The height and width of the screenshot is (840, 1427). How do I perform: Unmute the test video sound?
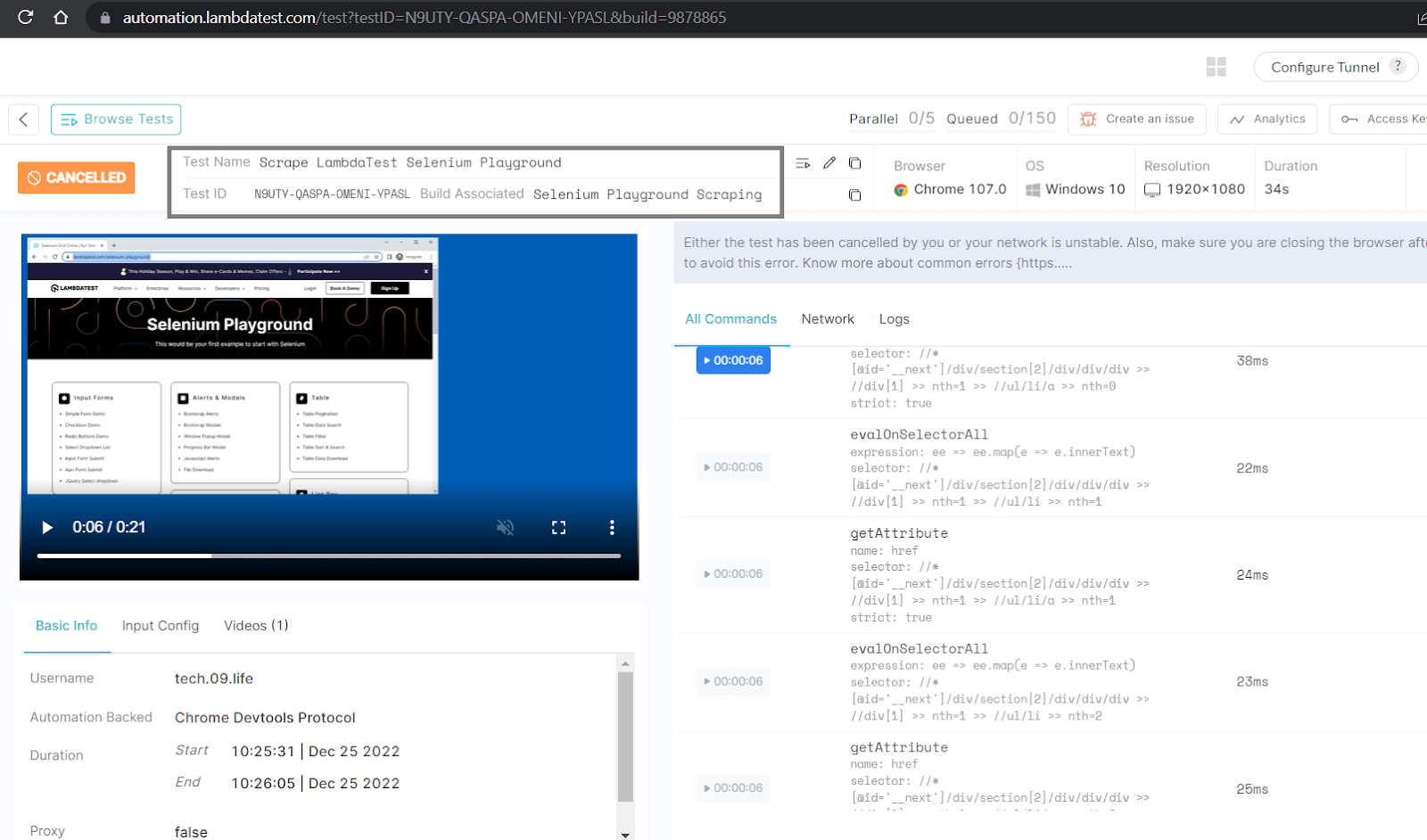[x=505, y=528]
